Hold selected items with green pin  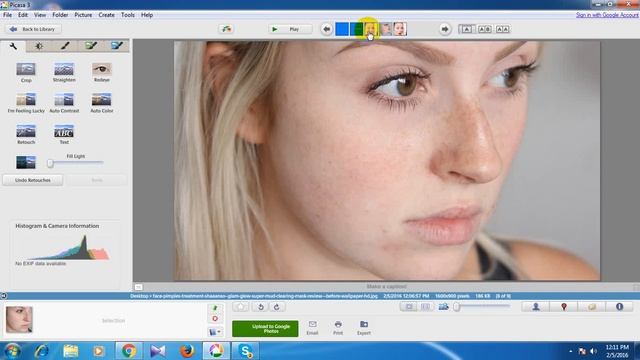pyautogui.click(x=215, y=308)
